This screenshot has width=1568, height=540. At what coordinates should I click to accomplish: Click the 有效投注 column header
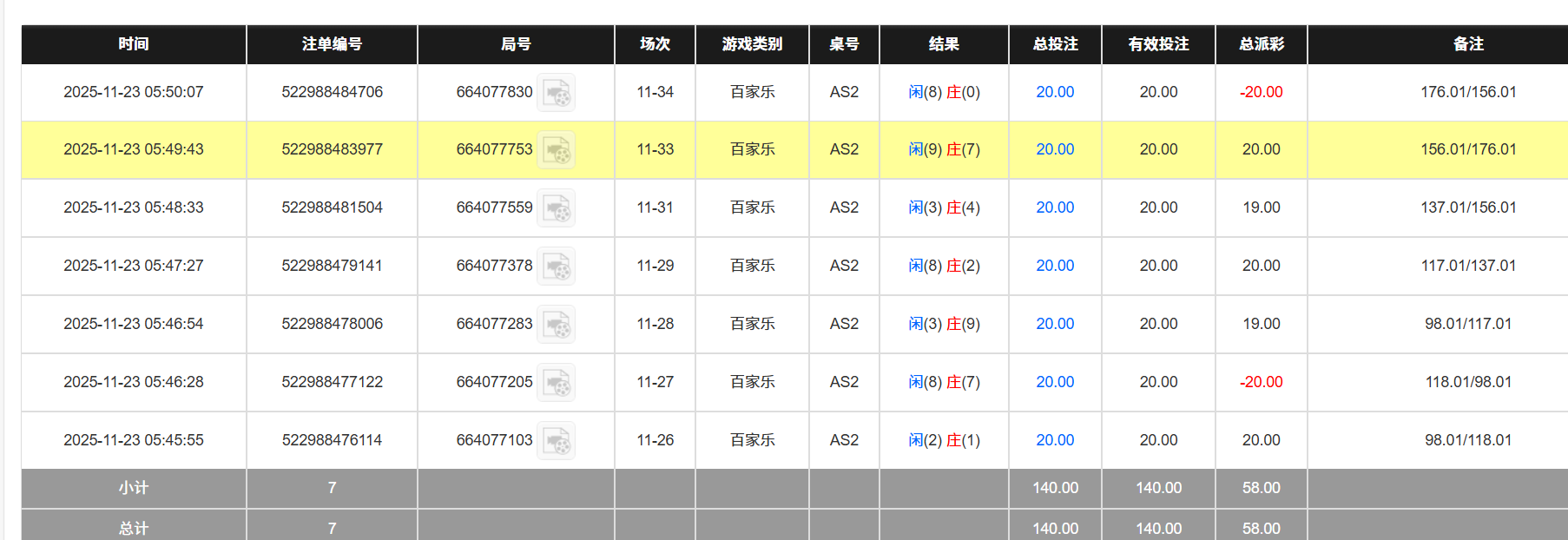1158,44
